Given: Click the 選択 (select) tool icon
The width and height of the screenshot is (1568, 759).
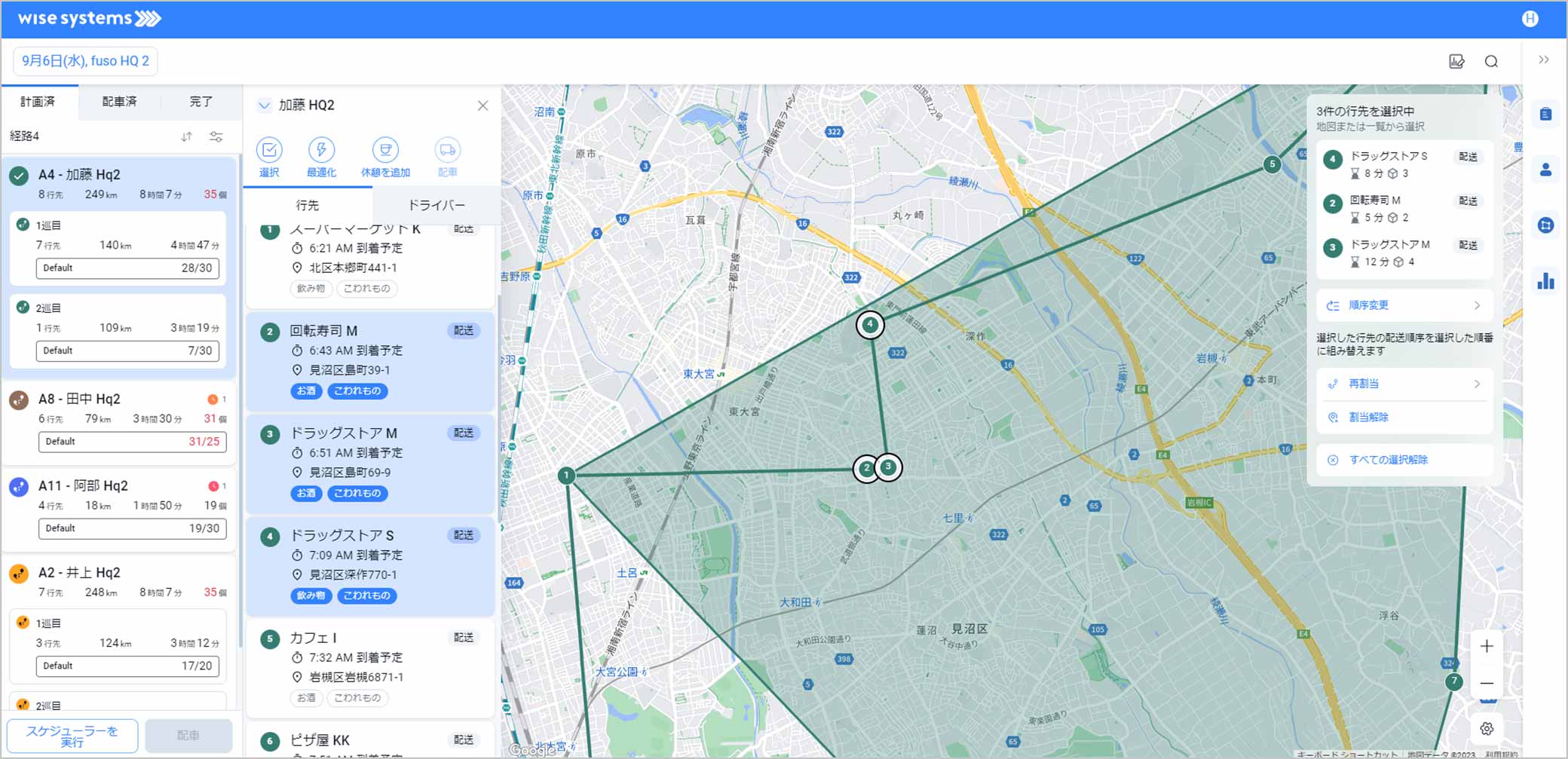Looking at the screenshot, I should (x=269, y=151).
